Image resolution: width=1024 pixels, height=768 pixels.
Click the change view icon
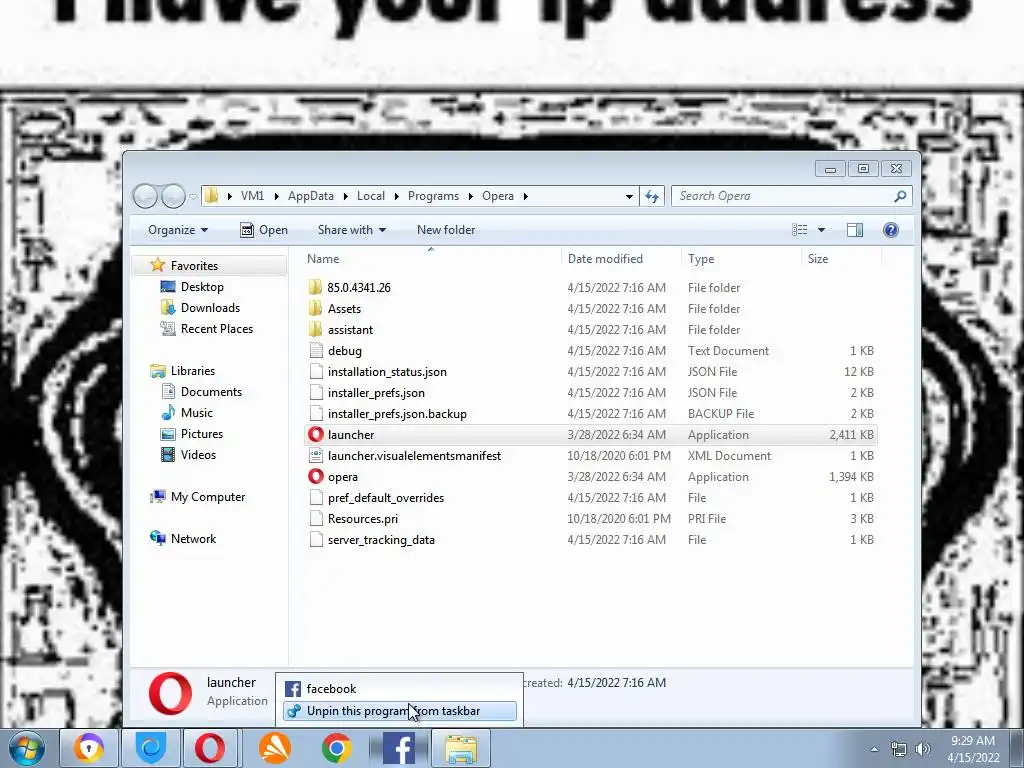point(800,230)
